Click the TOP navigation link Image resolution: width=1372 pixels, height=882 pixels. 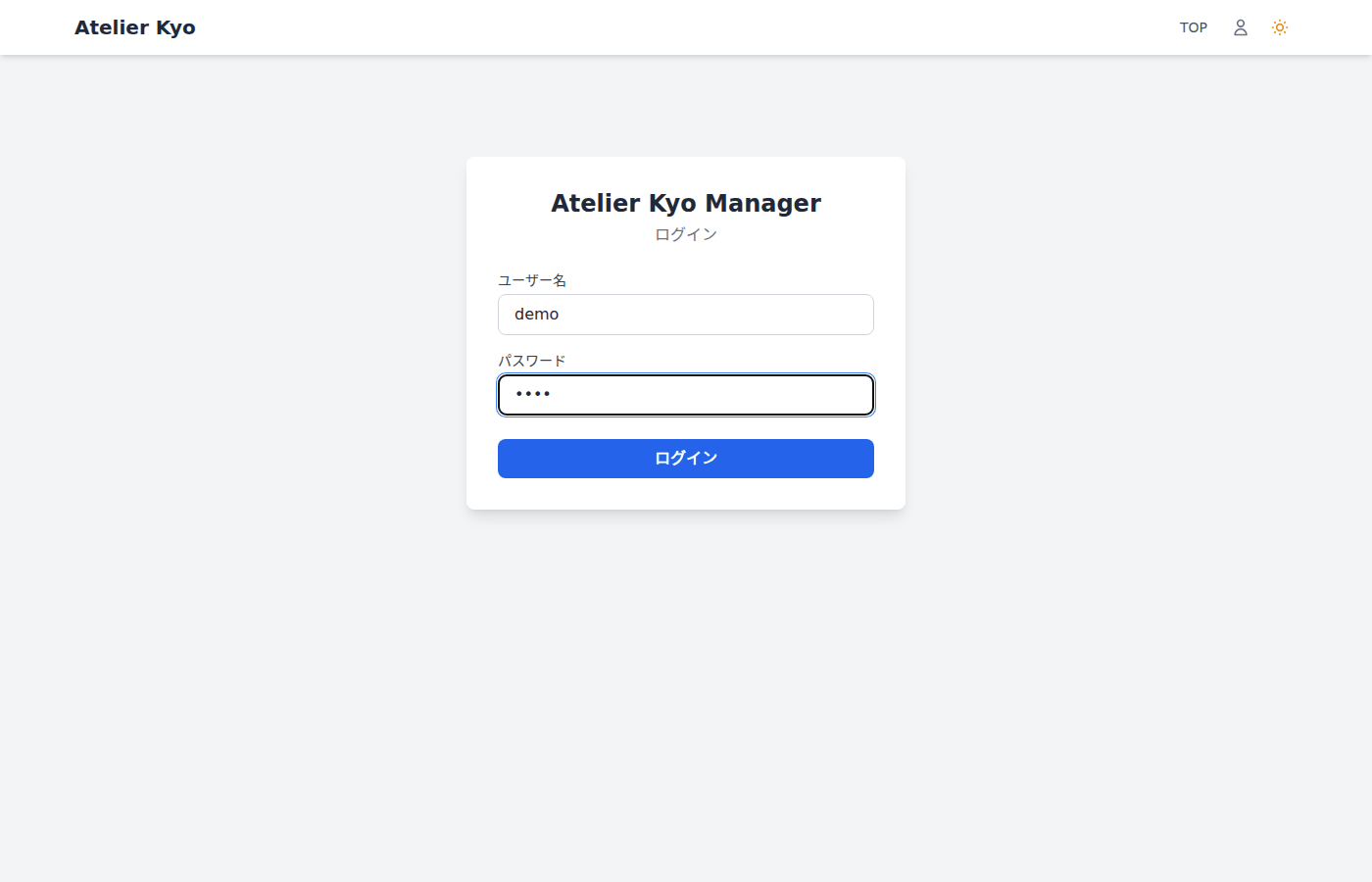1193,27
